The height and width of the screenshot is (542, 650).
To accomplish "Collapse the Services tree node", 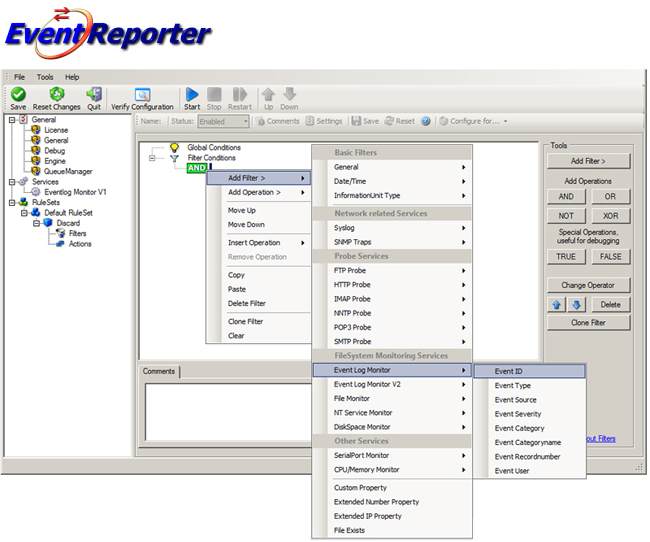I will coord(12,182).
